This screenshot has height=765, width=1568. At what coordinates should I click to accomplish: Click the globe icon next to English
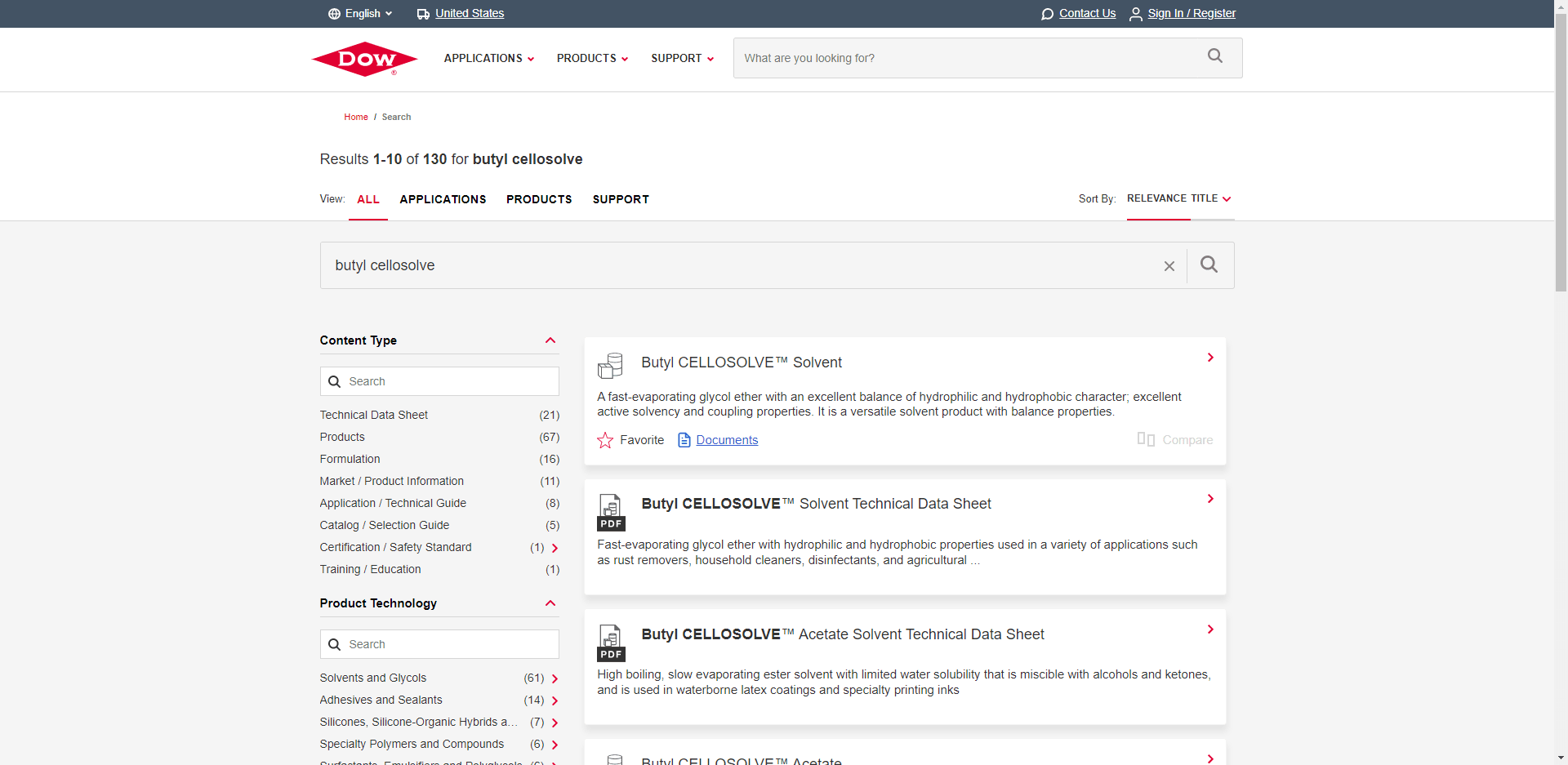click(x=334, y=13)
